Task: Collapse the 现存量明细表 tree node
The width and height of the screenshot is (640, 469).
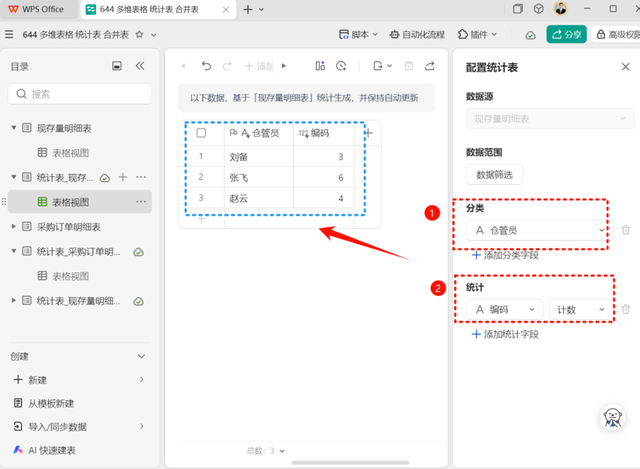Action: [14, 128]
